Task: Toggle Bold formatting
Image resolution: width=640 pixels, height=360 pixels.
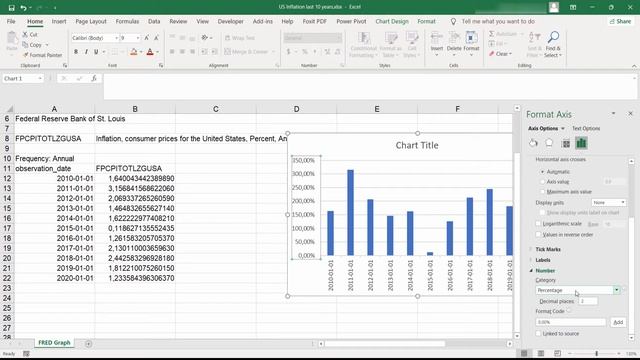Action: pos(76,52)
